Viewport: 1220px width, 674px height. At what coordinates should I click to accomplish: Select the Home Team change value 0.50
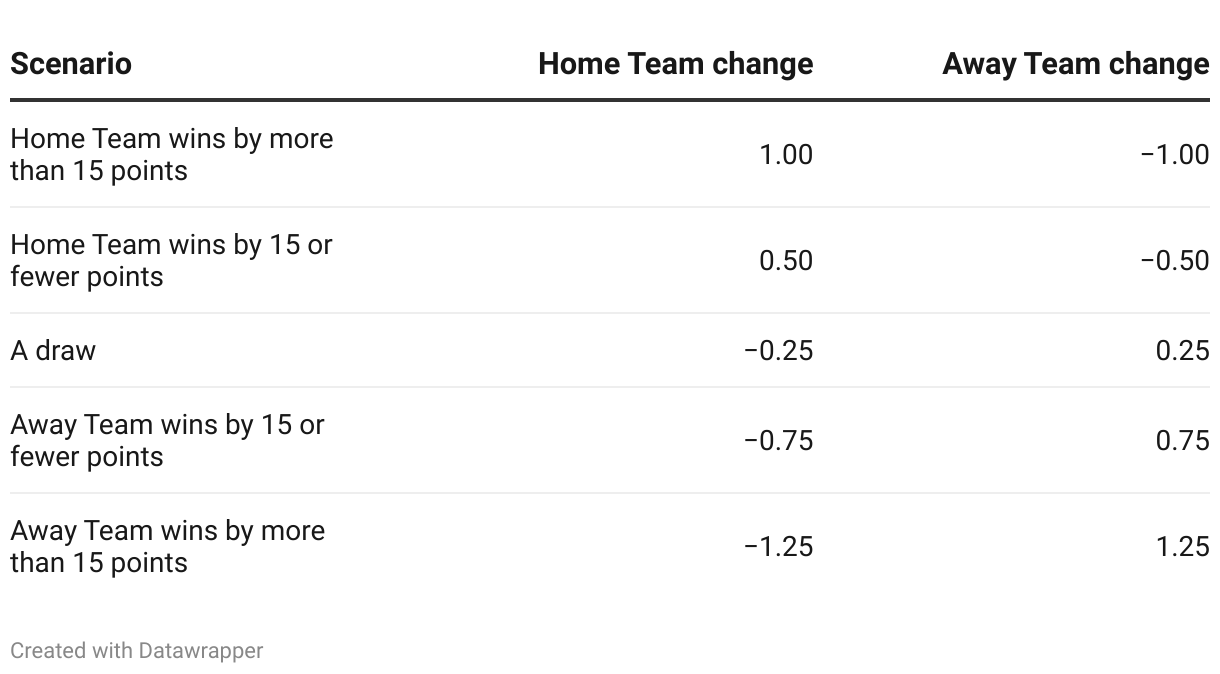[x=786, y=261]
